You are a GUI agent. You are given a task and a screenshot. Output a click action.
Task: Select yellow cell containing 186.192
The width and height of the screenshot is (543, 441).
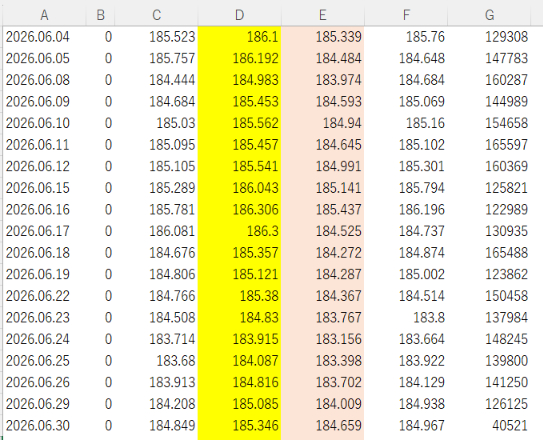click(x=239, y=58)
